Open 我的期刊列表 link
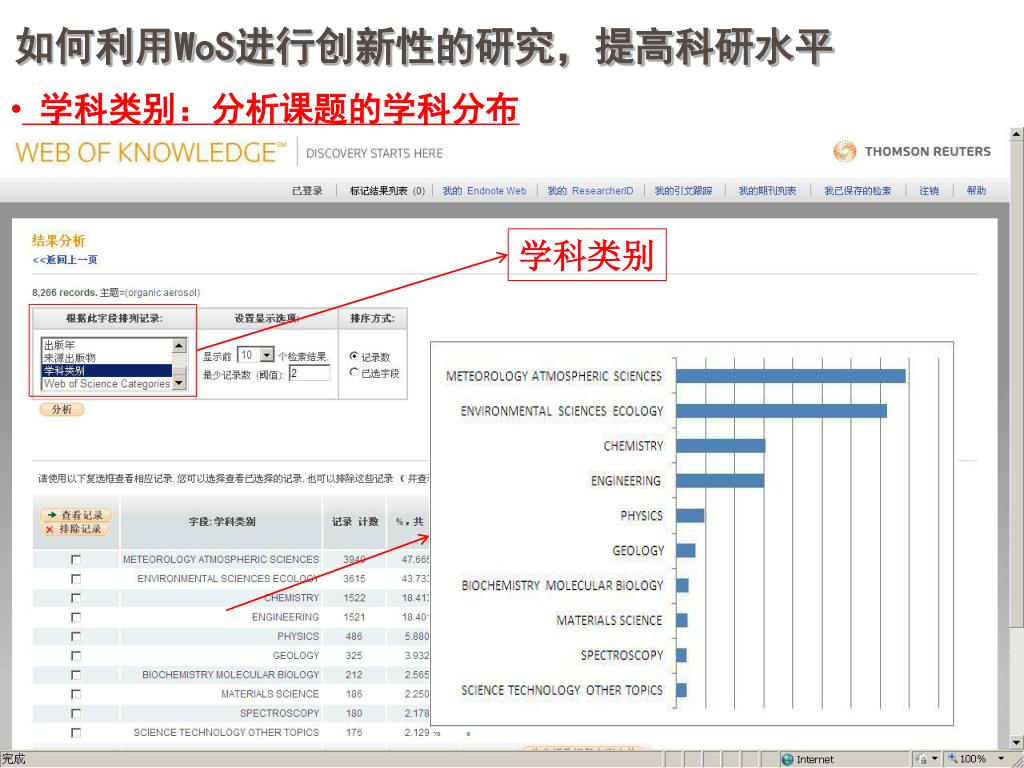 coord(767,191)
